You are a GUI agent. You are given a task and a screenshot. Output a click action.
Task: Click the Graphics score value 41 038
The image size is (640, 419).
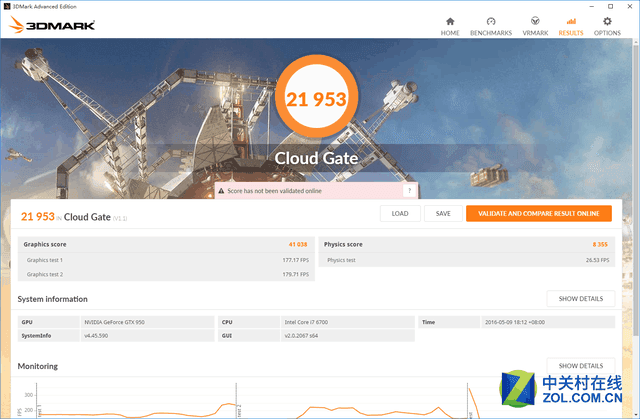coord(298,244)
